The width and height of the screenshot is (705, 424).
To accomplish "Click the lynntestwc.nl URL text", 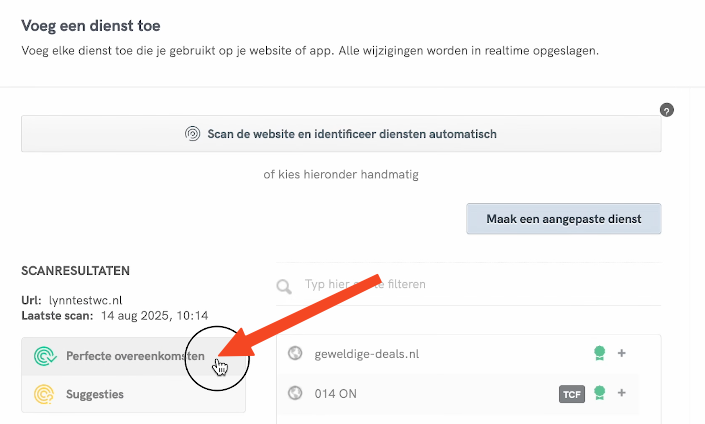I will (86, 300).
